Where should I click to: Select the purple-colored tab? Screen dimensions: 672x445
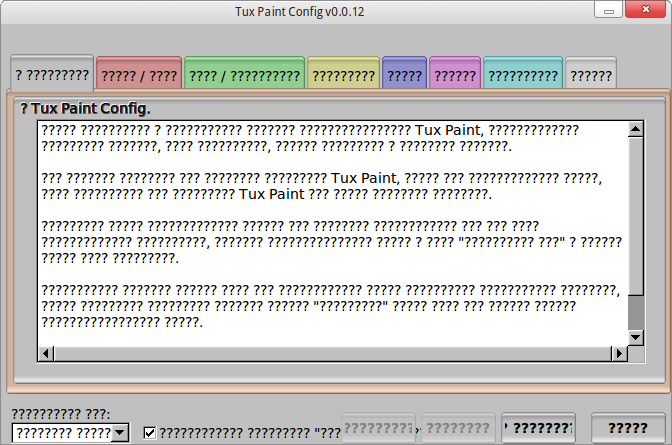coord(455,73)
